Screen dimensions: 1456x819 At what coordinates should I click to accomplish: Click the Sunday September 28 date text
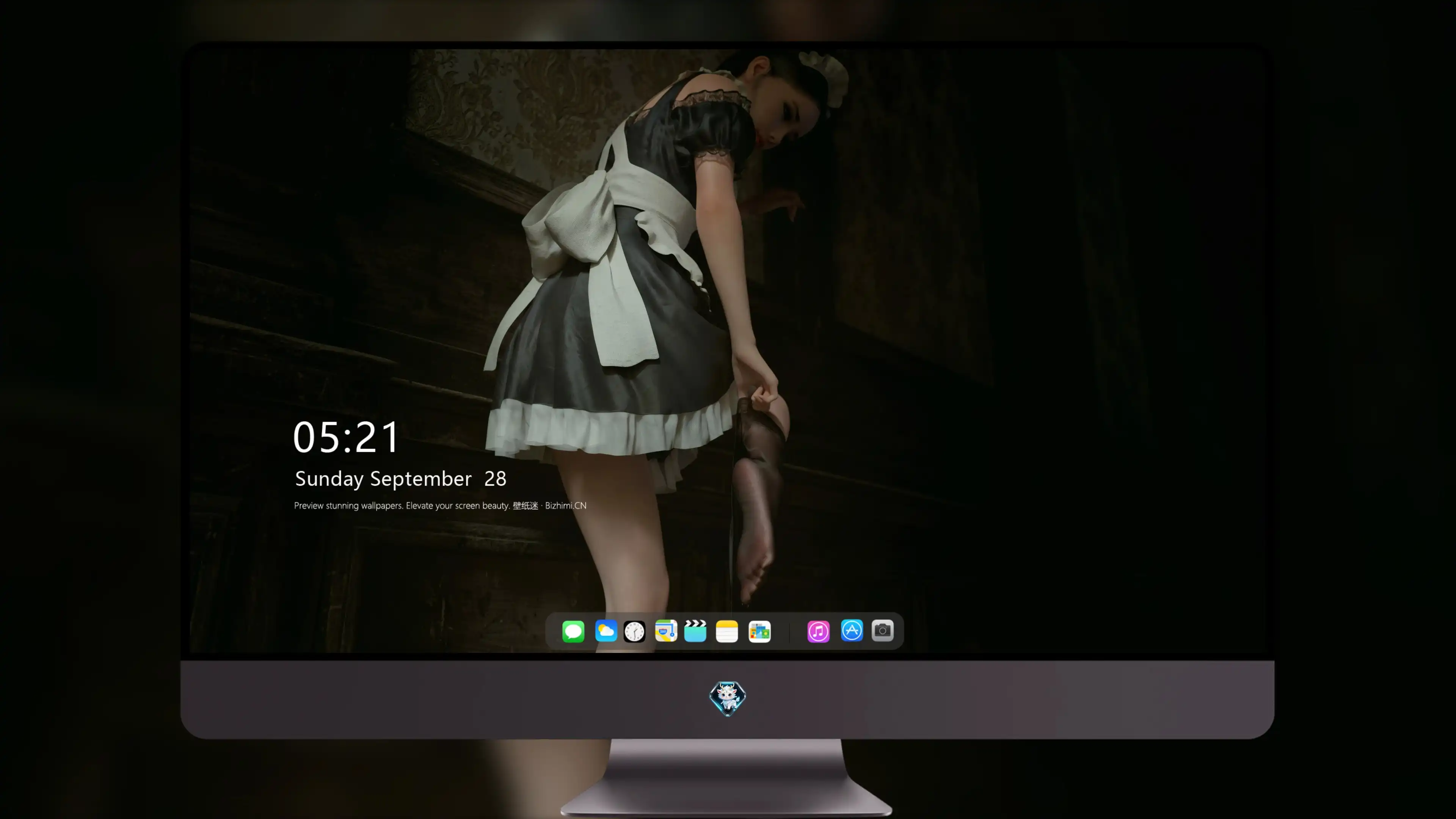[x=401, y=479]
